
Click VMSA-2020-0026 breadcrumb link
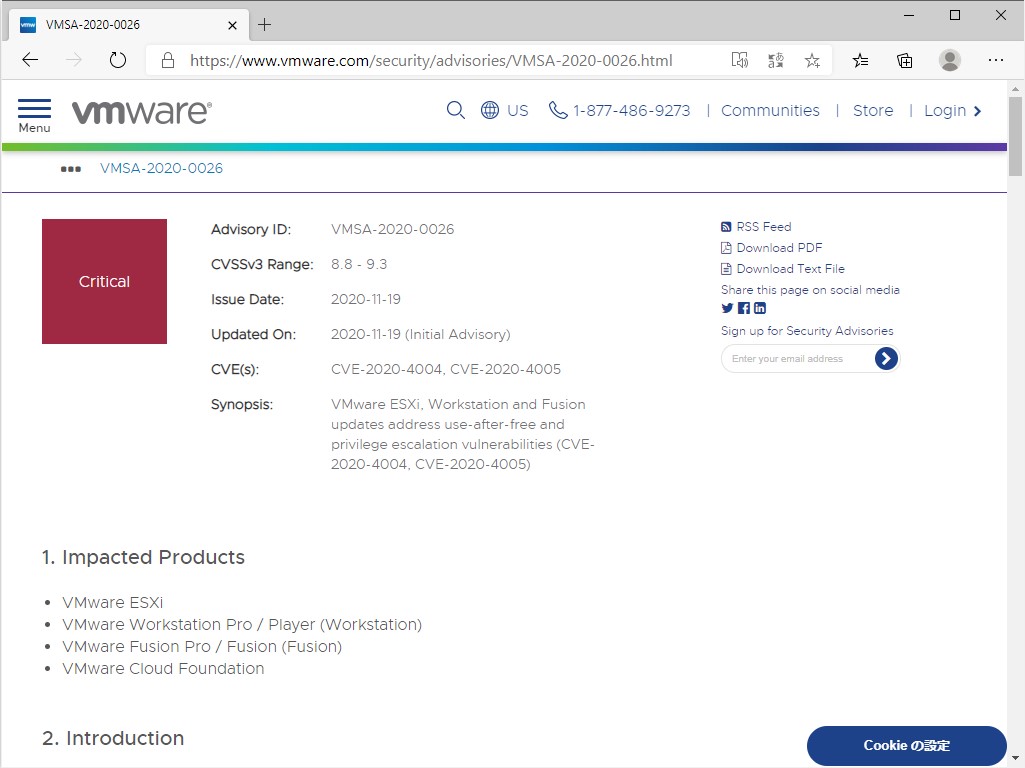[161, 168]
